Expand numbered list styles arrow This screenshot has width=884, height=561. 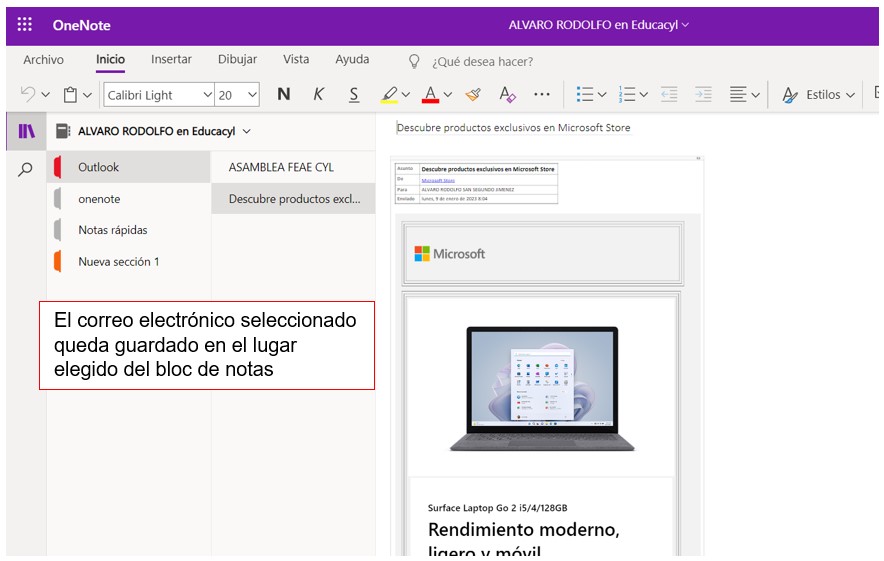(x=644, y=95)
